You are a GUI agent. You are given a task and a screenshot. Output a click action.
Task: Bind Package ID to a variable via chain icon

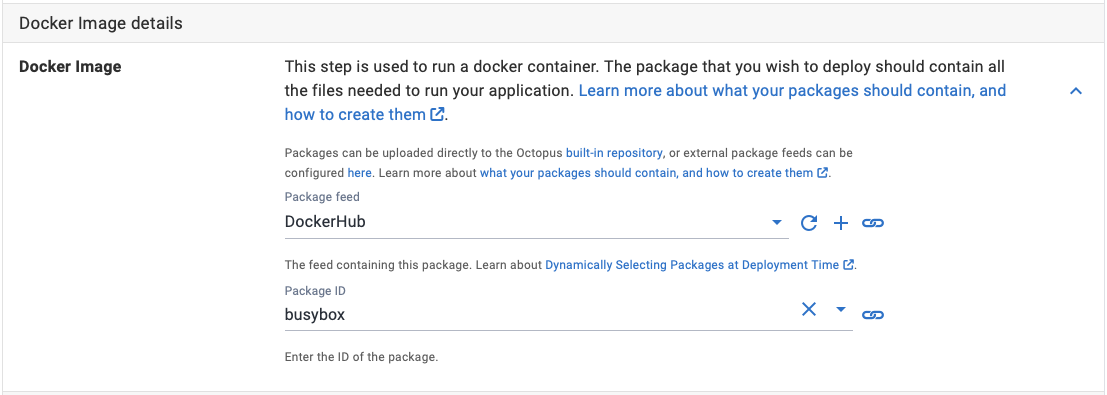coord(873,314)
